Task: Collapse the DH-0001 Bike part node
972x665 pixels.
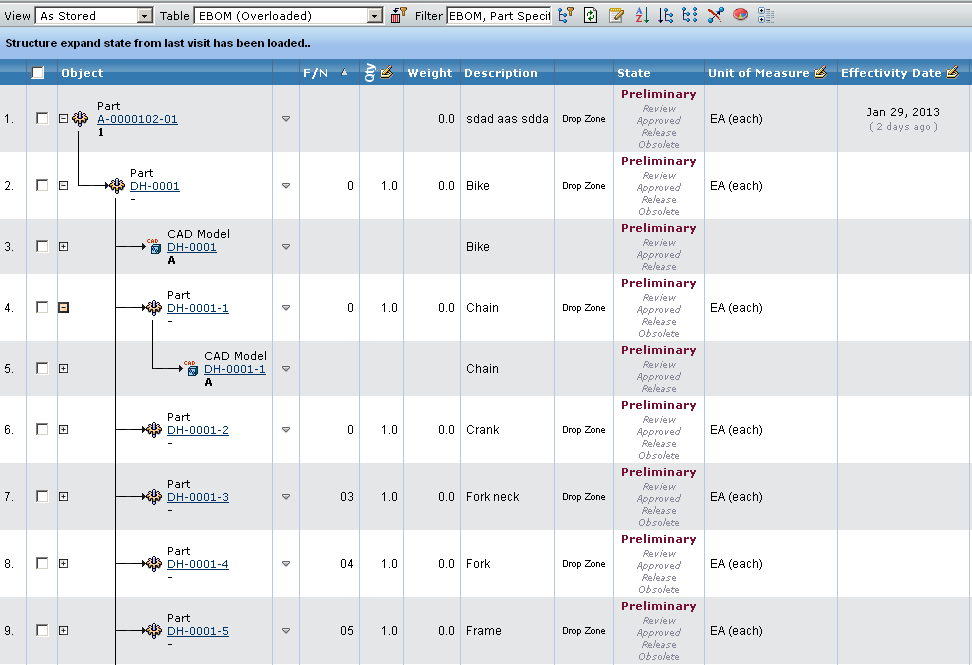Action: pos(64,185)
